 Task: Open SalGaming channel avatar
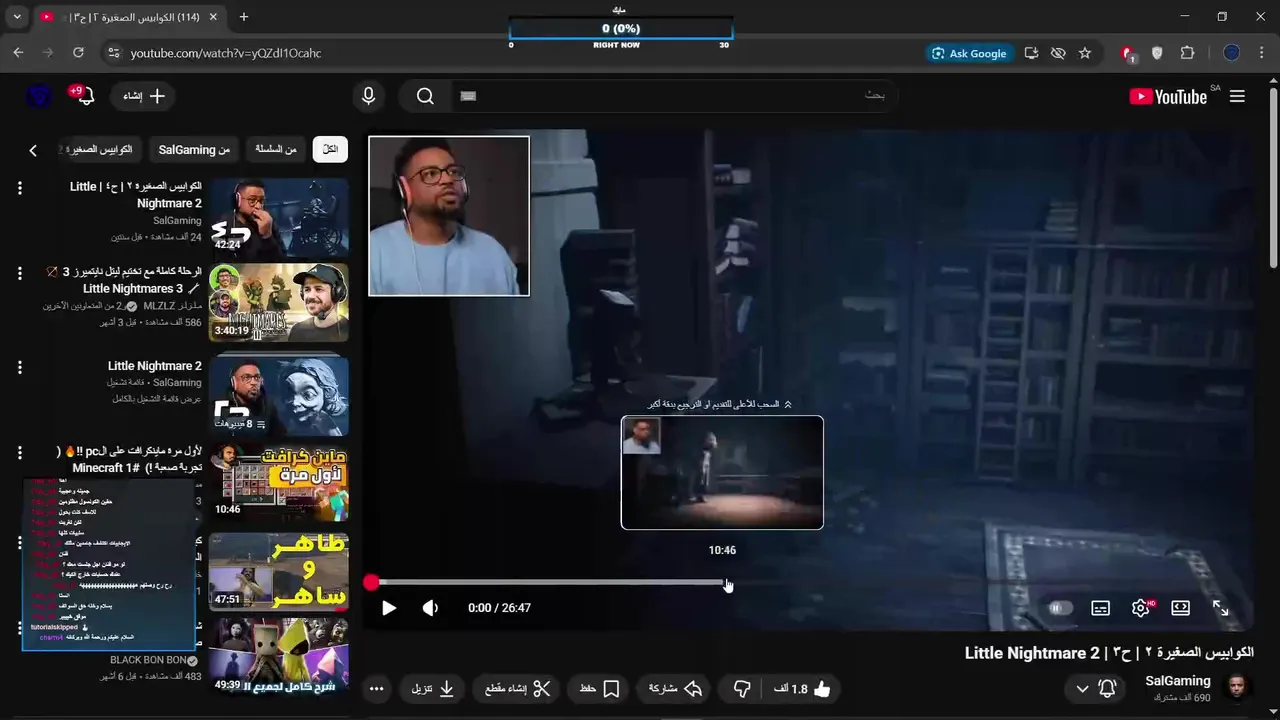(1237, 688)
